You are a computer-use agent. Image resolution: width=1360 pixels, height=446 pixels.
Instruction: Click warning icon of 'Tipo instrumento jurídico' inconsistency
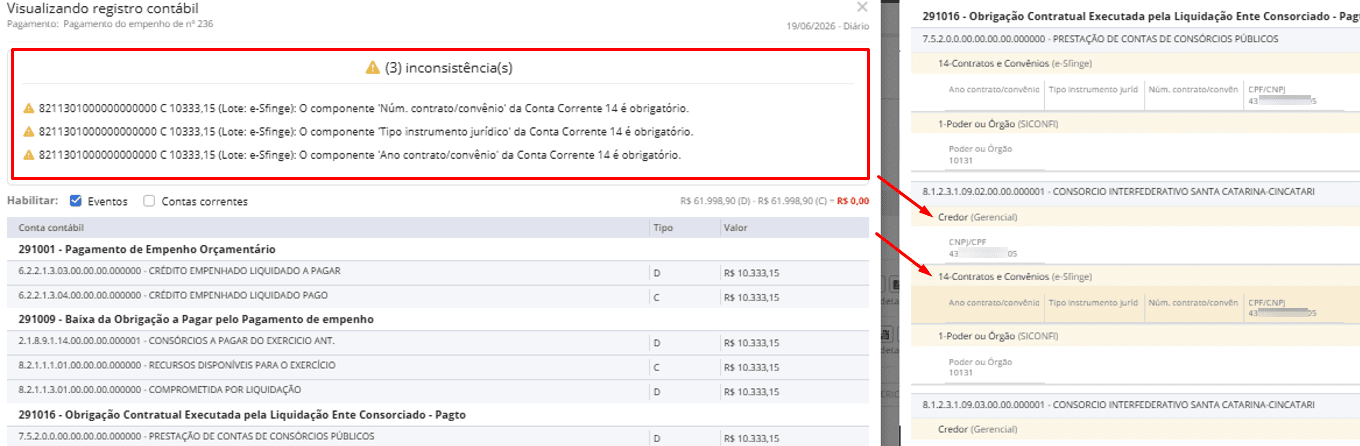(29, 132)
